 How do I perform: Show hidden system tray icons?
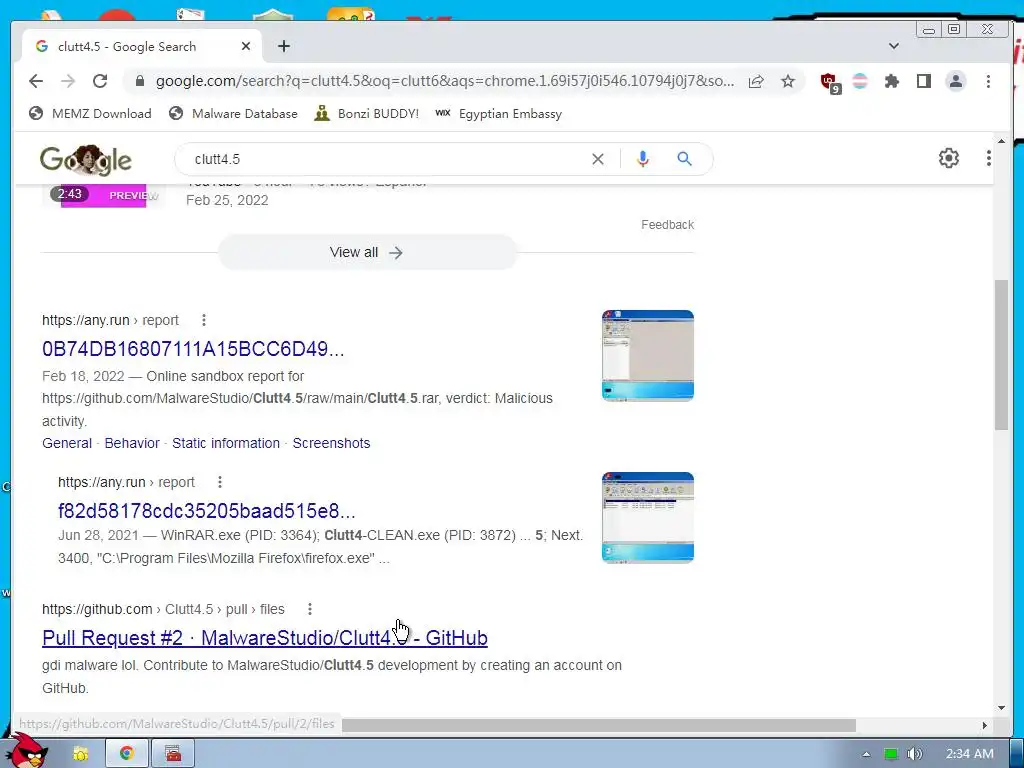(866, 754)
